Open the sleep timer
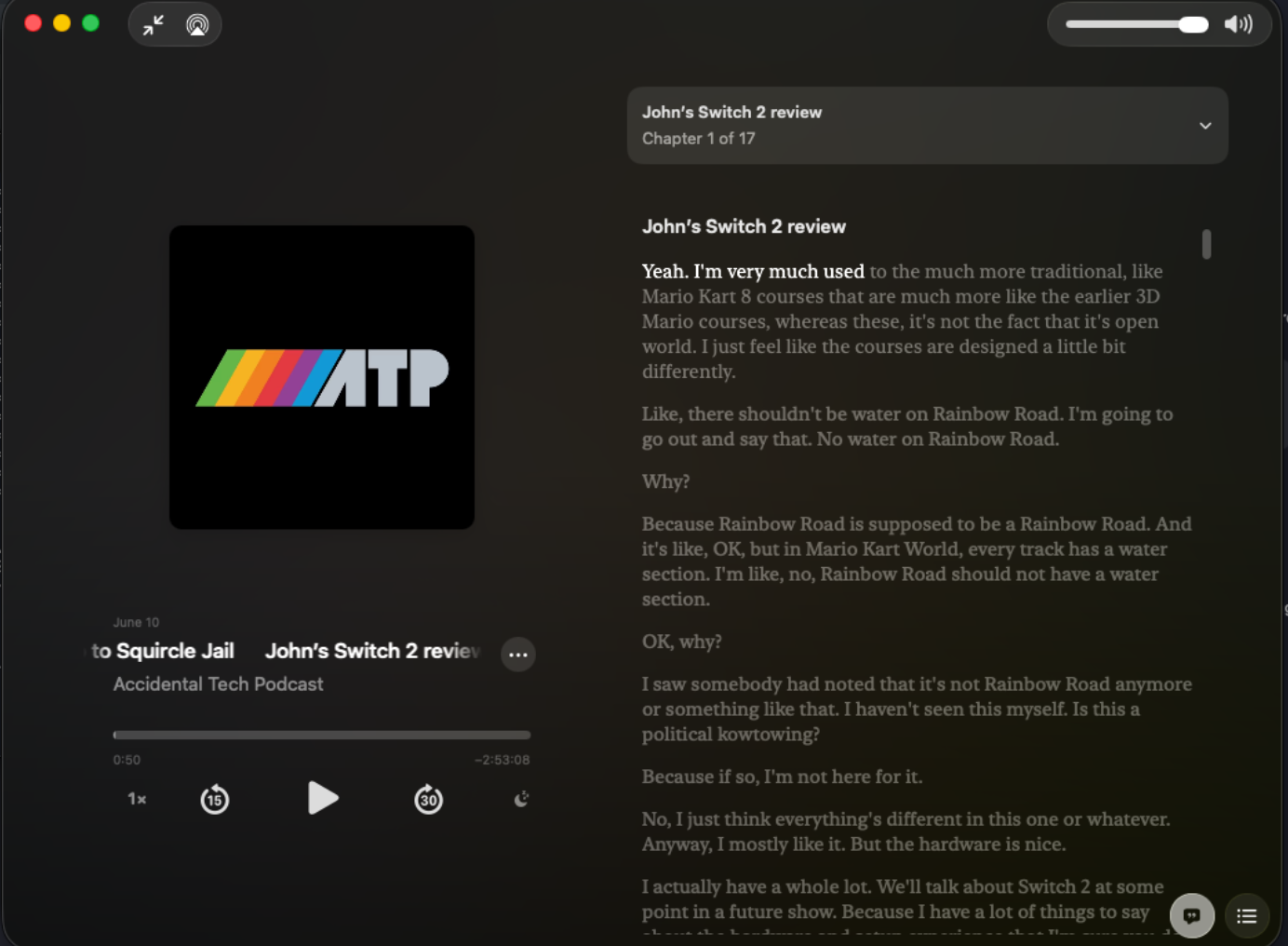Screen dimensions: 1288x946 pos(521,799)
